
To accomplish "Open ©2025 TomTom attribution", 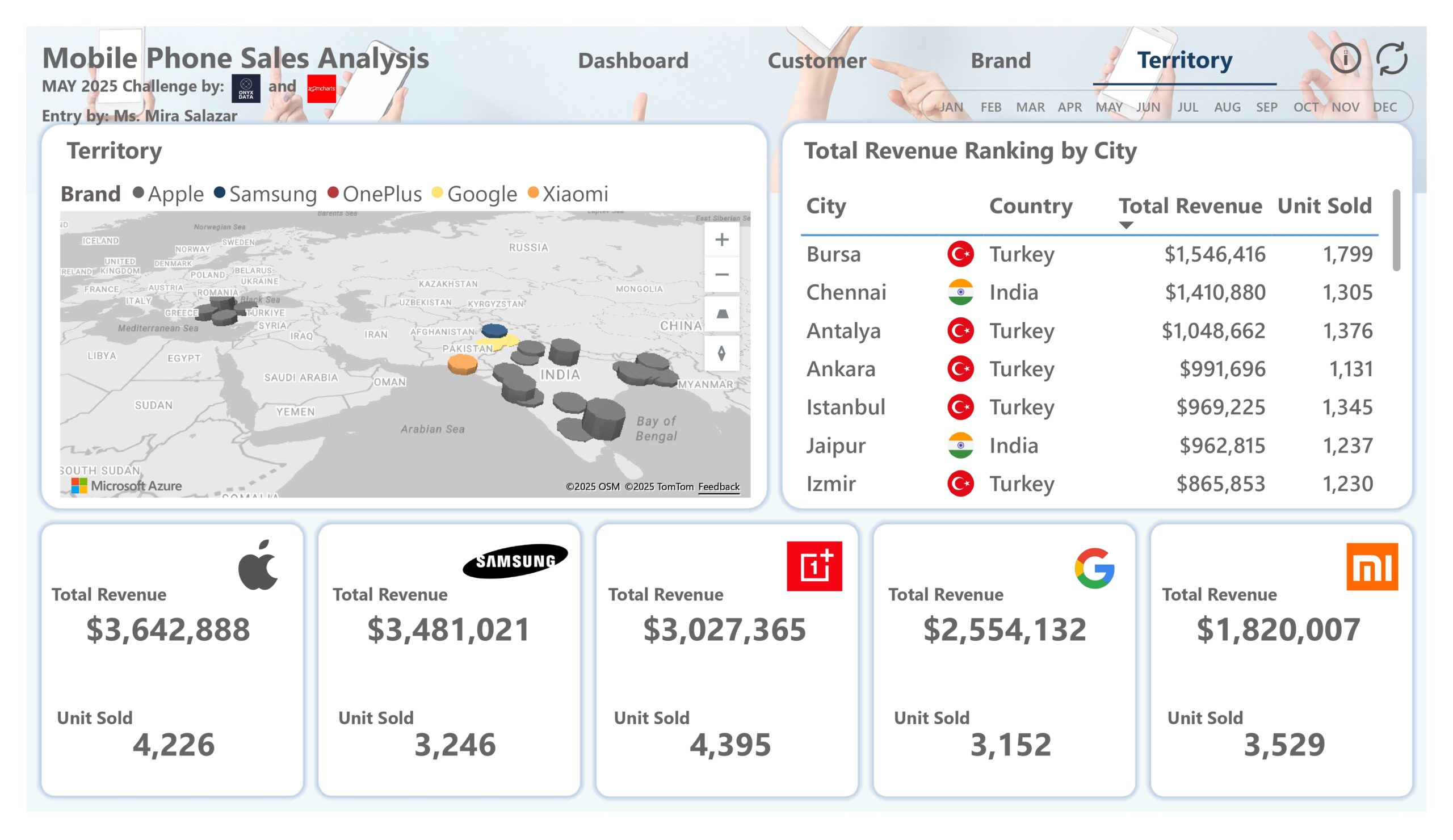I will 659,486.
